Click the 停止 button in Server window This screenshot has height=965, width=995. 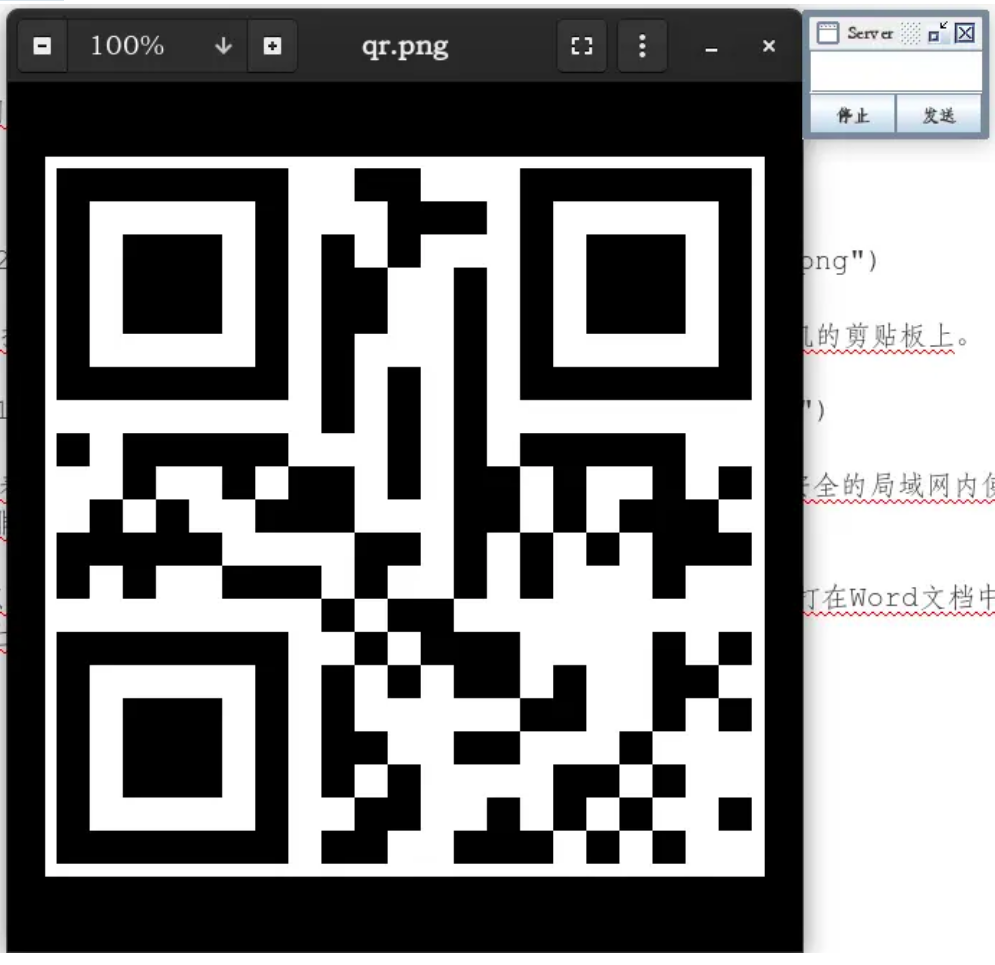tap(853, 115)
